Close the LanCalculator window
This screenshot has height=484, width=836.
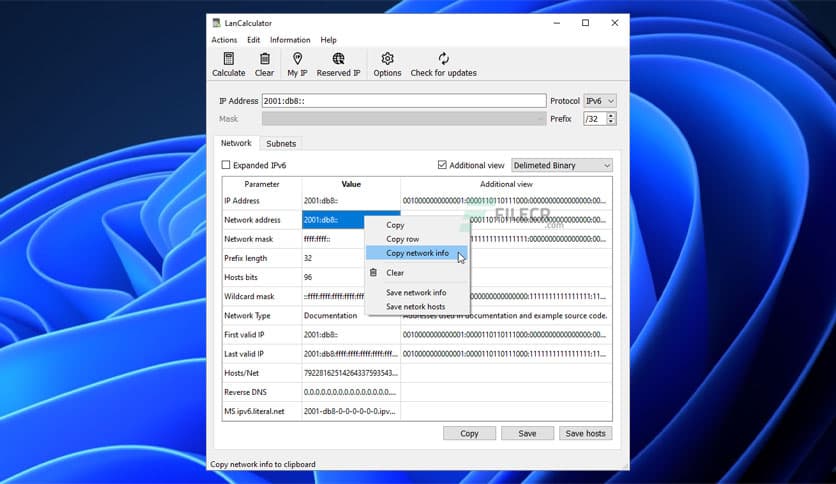(615, 23)
